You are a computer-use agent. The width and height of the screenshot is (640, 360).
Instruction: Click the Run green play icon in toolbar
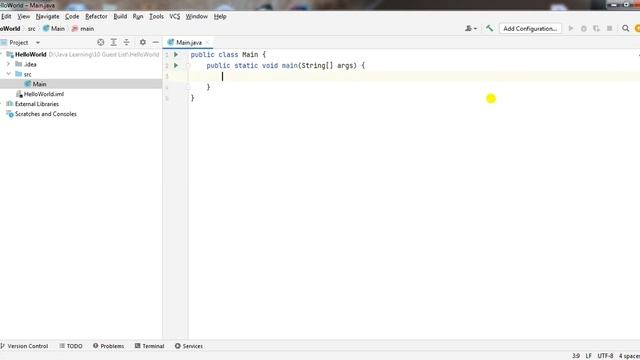click(x=571, y=28)
